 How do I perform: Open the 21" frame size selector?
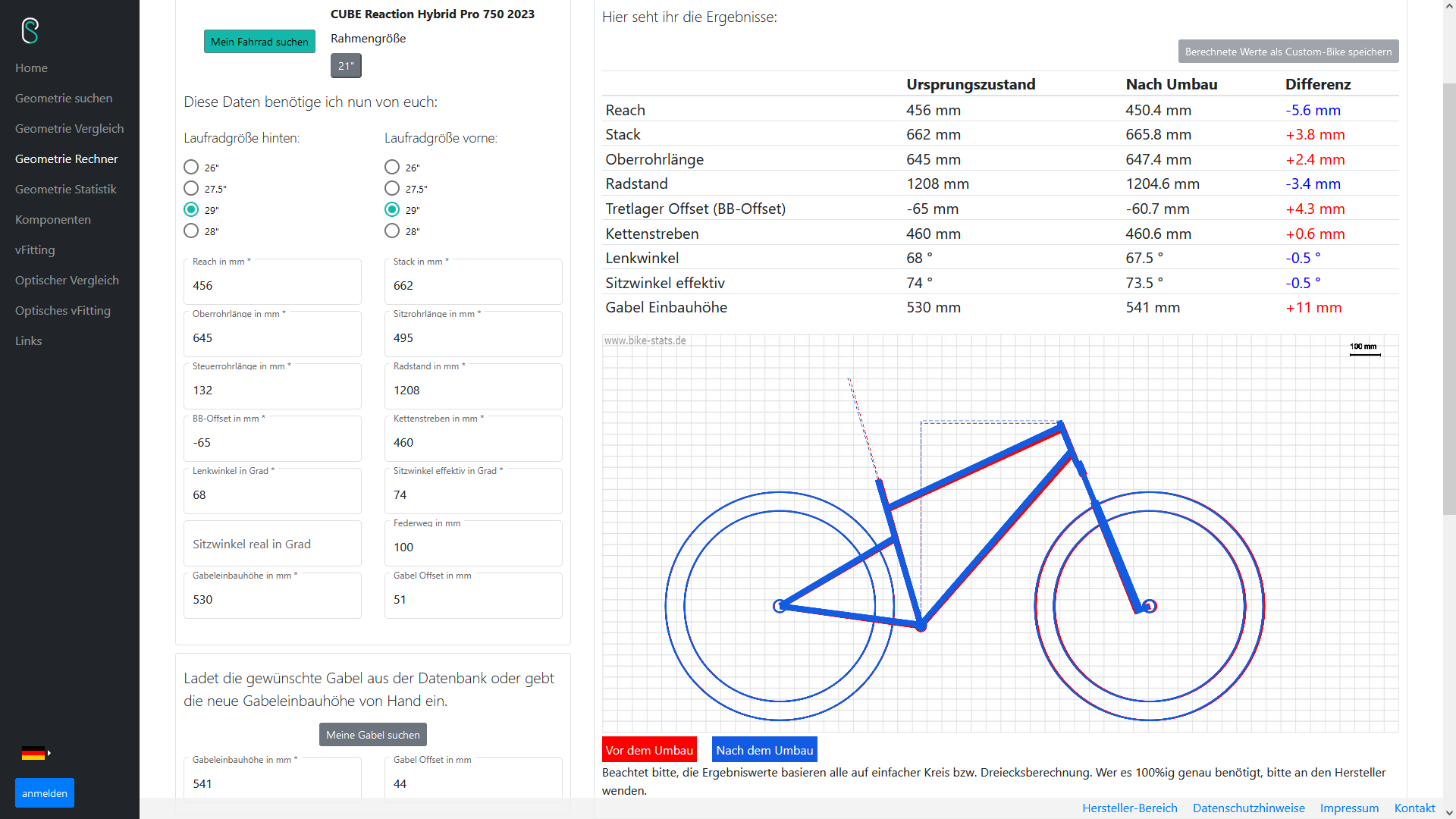pos(346,66)
